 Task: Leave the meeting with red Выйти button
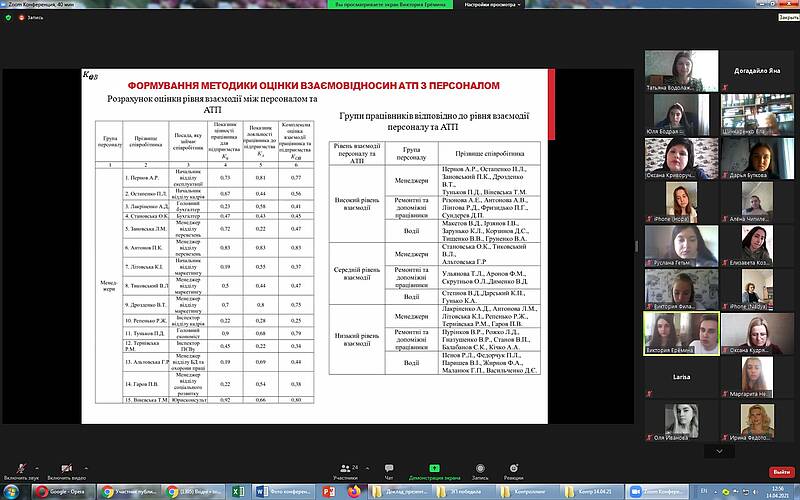tap(781, 472)
